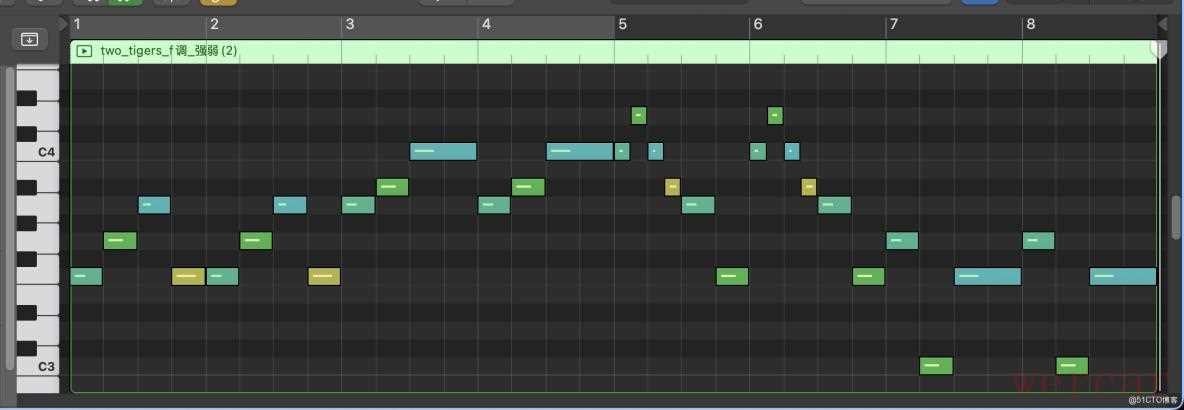Select the small yellow note in bar 6
1184x410 pixels.
click(x=808, y=187)
